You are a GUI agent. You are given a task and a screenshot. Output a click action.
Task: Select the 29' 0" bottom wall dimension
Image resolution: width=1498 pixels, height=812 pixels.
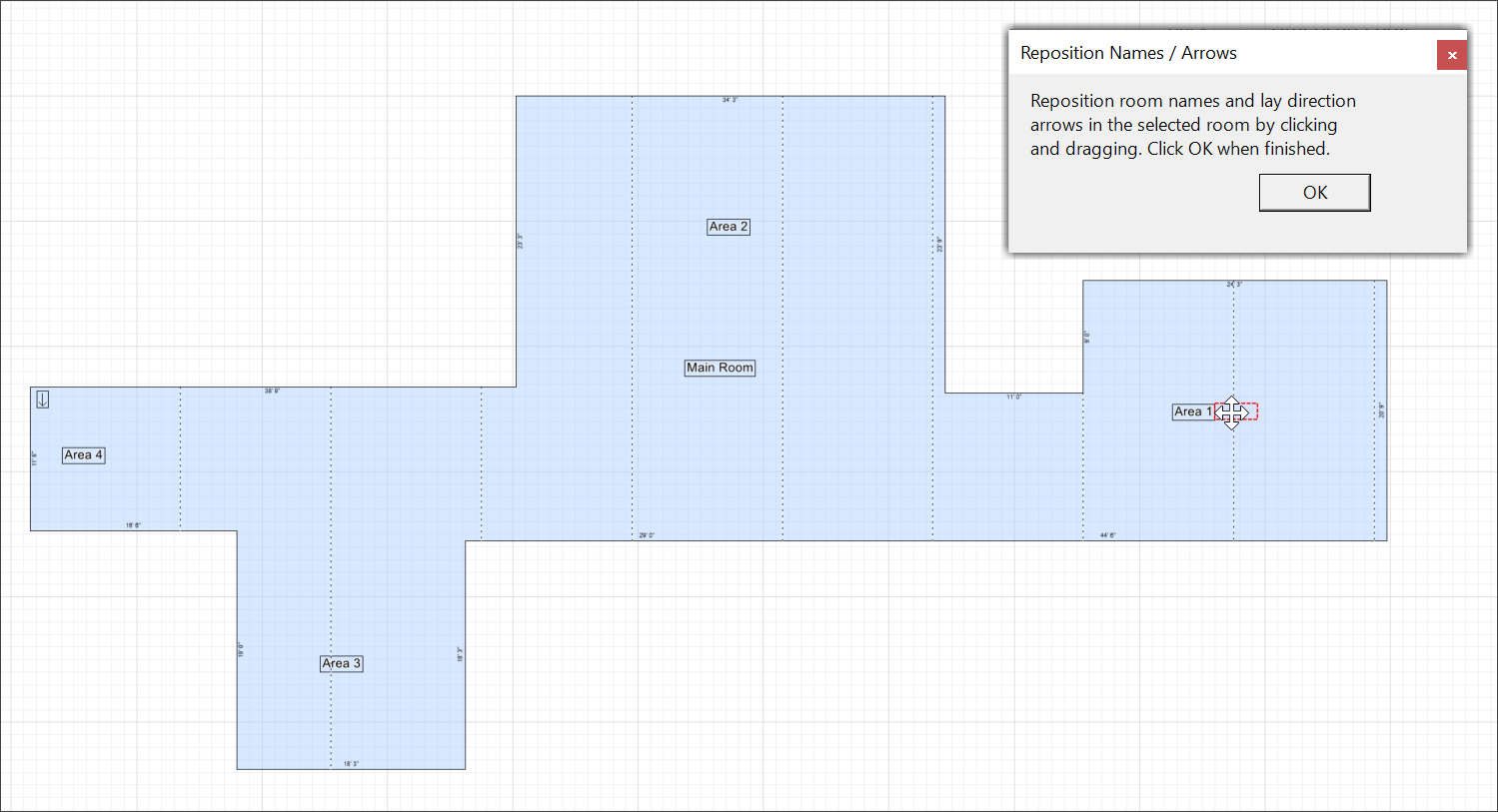tap(647, 535)
